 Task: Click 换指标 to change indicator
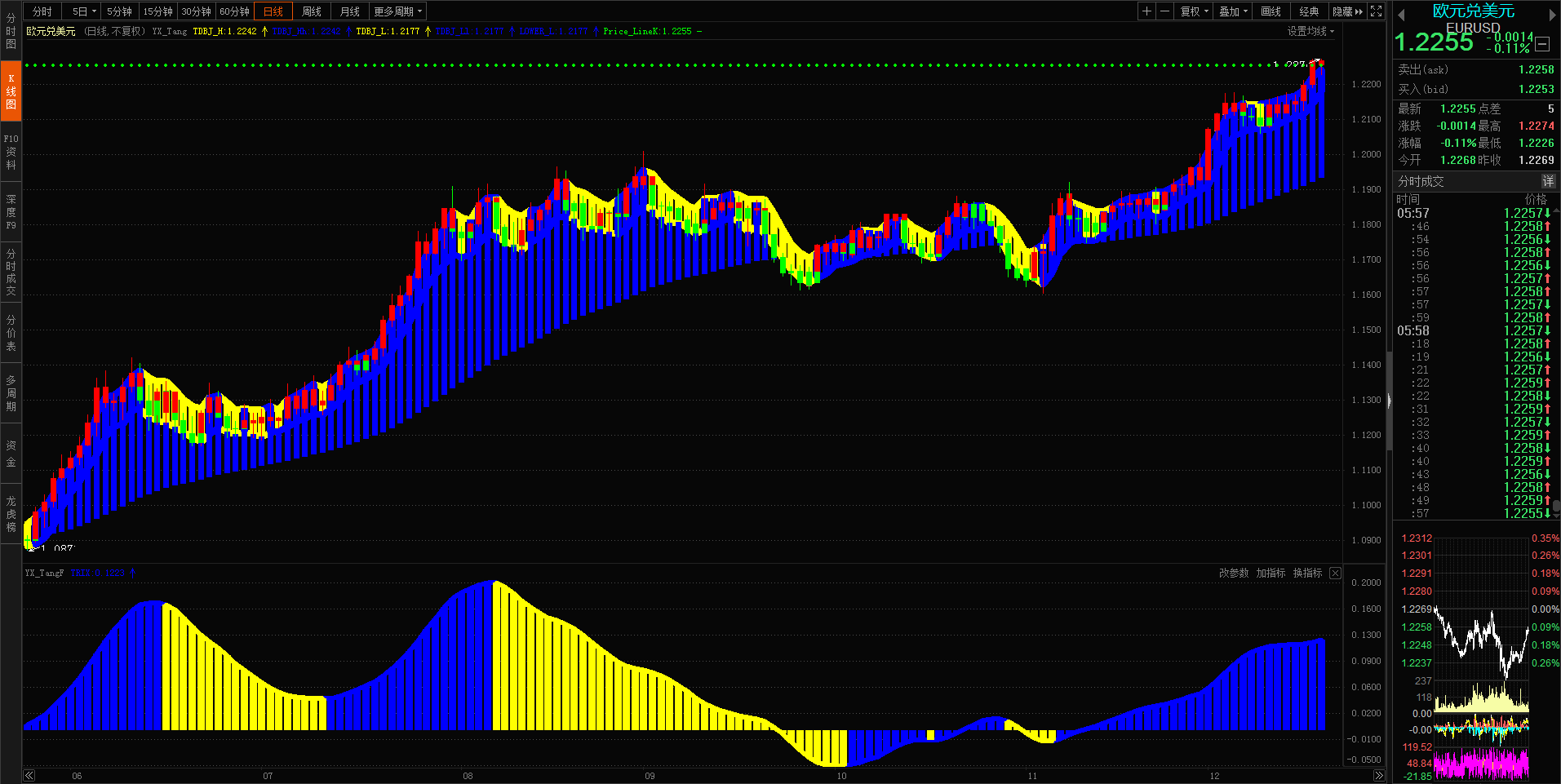1307,574
